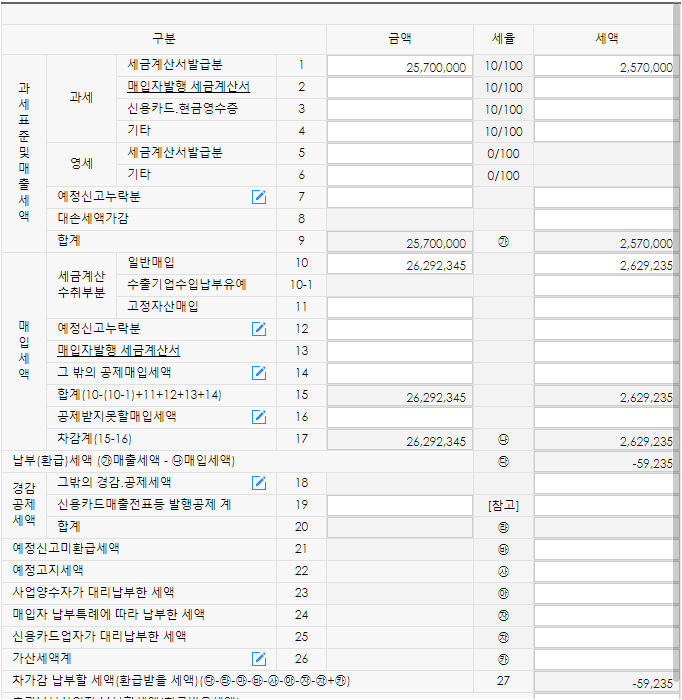The image size is (682, 700).
Task: Open edit icon next to 그 밖의 공제매입세액
Action: 259,373
